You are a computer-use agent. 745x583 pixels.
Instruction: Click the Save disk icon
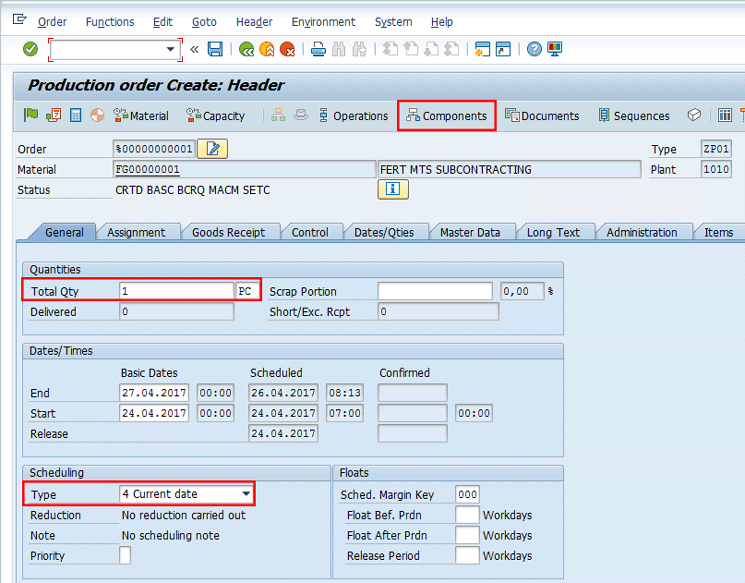coord(215,49)
